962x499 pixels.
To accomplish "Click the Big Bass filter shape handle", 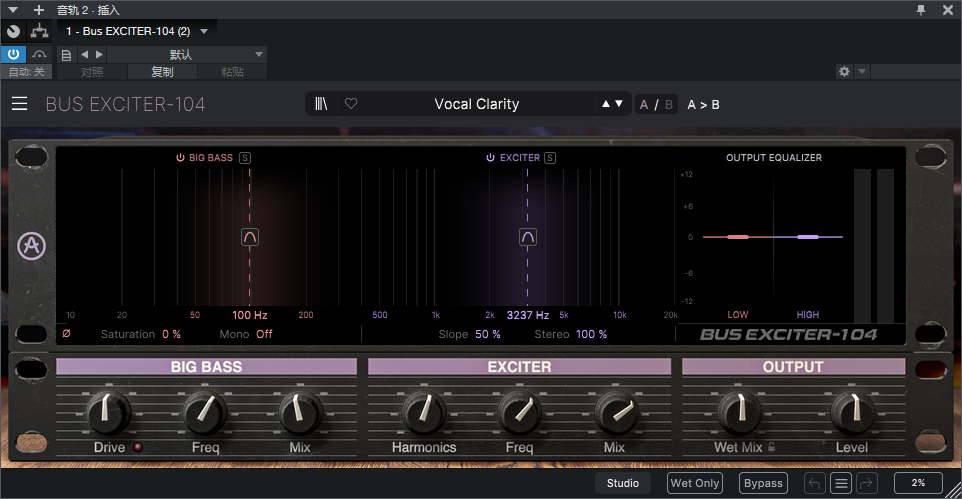I will click(x=250, y=237).
